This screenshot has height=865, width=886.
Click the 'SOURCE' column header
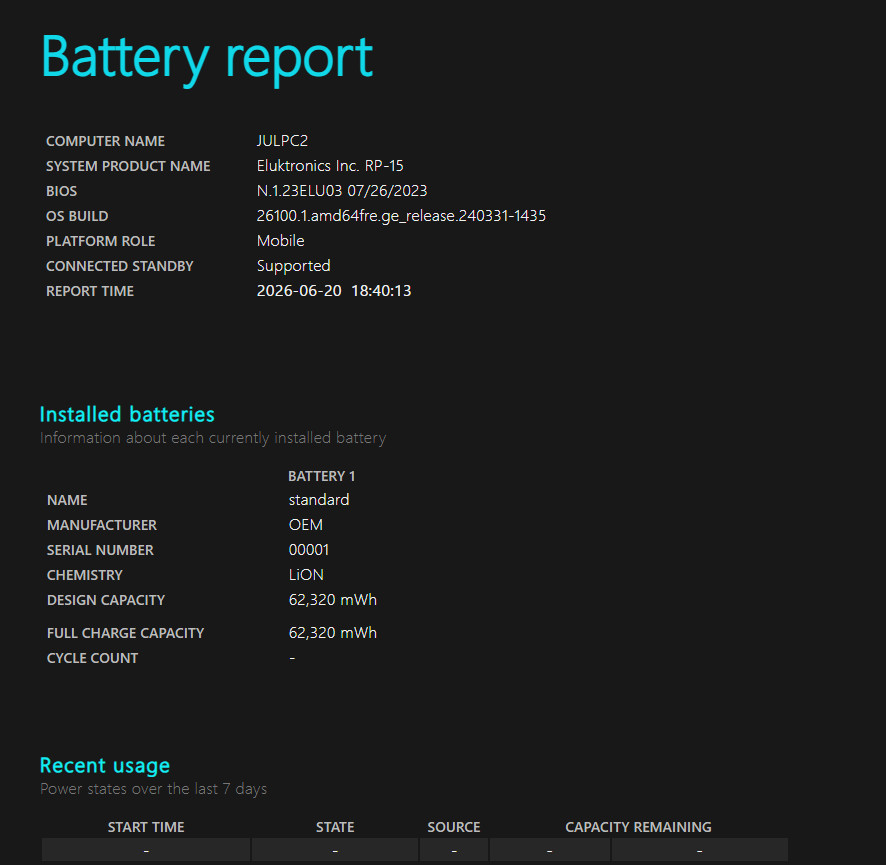(x=453, y=827)
